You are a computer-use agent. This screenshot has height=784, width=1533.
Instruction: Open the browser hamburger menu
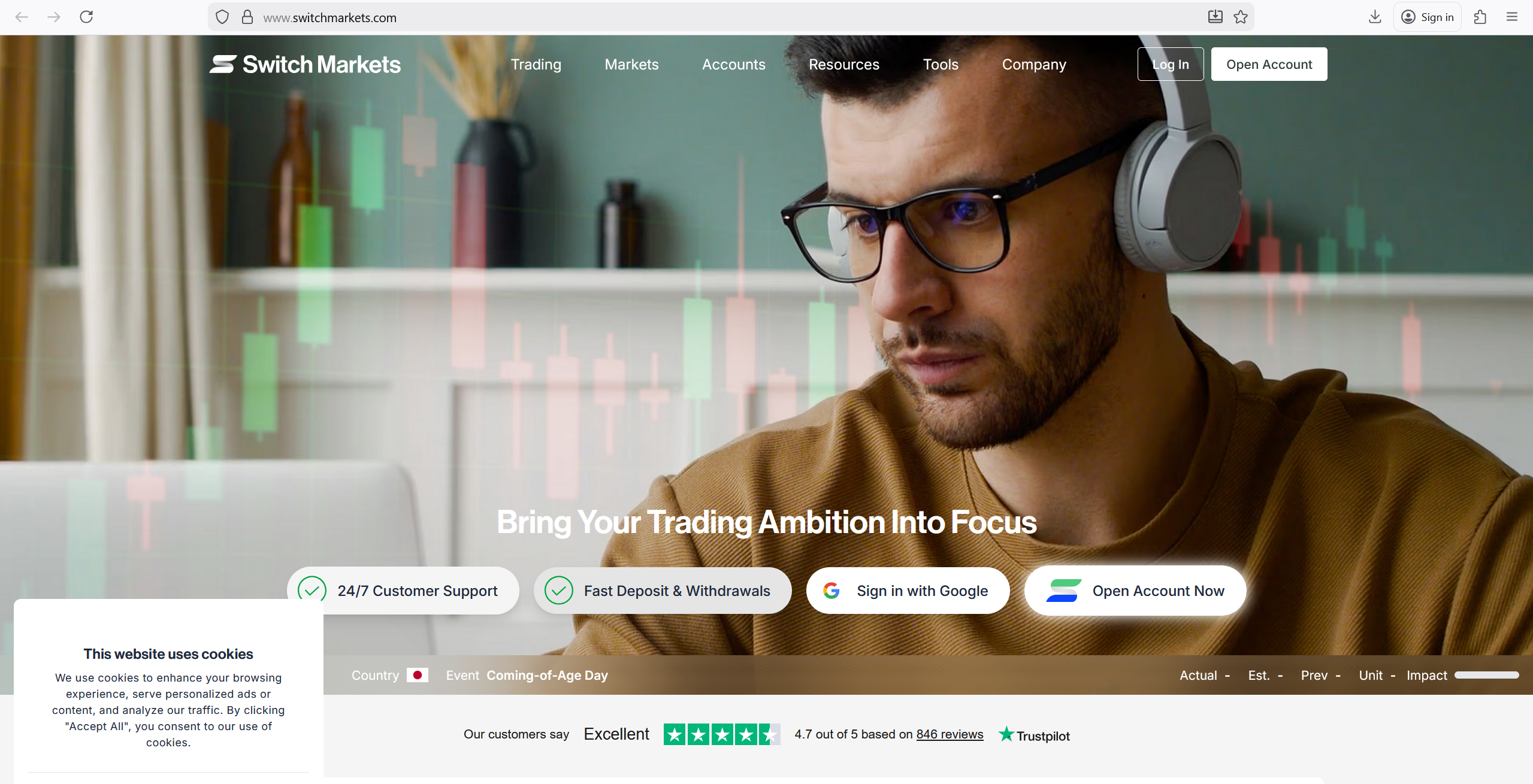pyautogui.click(x=1512, y=17)
